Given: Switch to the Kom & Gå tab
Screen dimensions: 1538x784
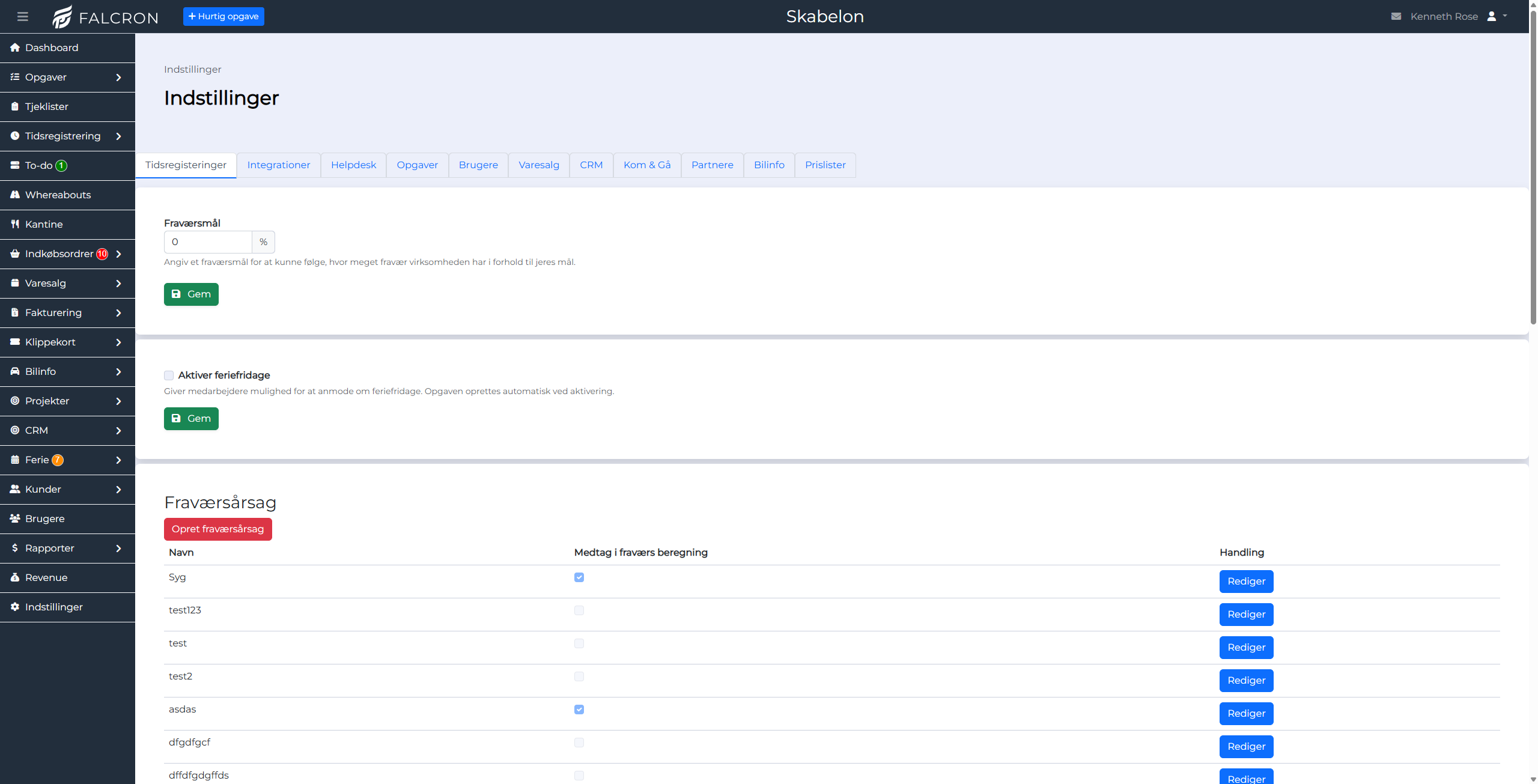Looking at the screenshot, I should tap(647, 165).
